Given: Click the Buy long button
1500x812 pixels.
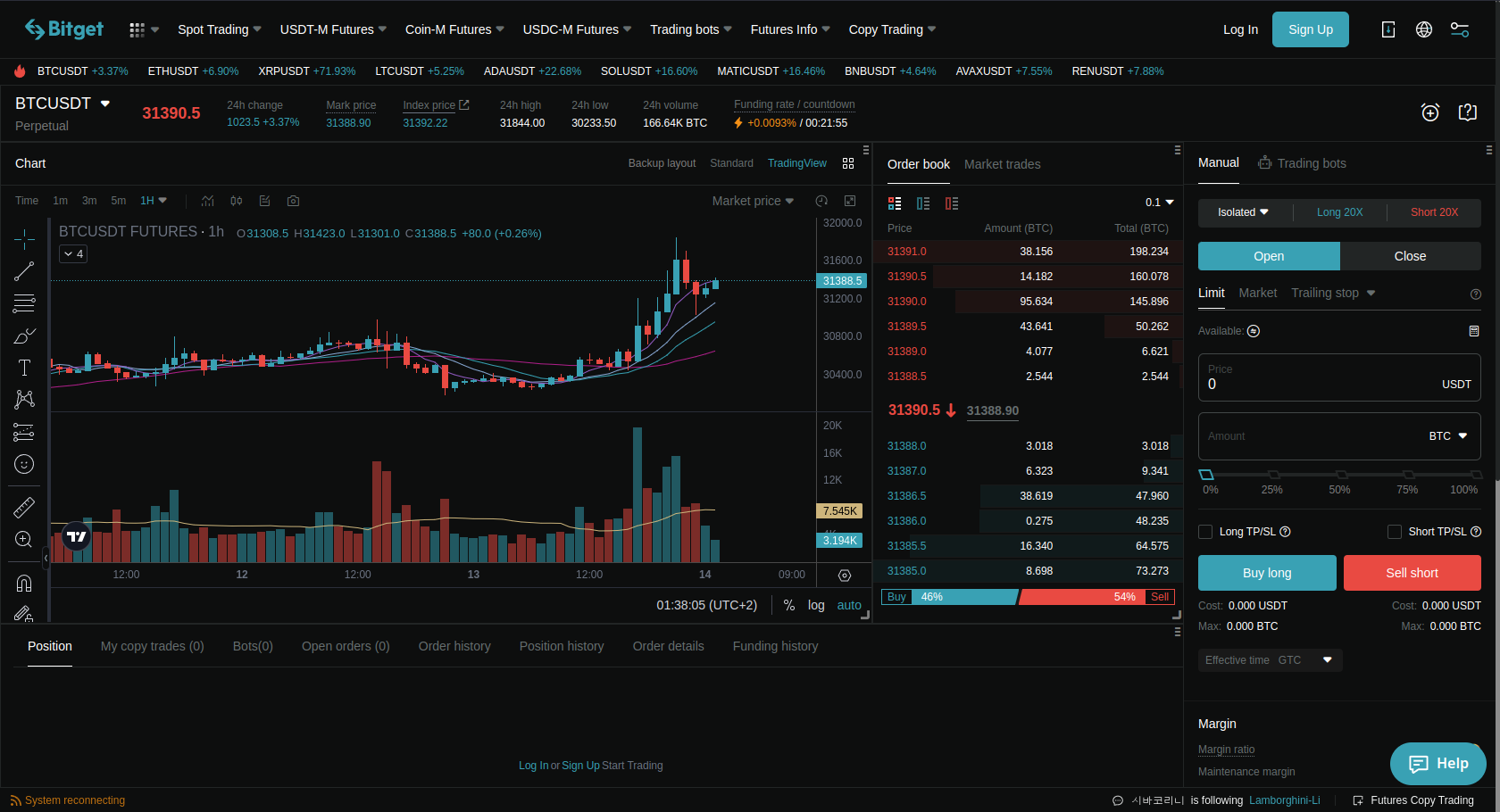Looking at the screenshot, I should point(1267,573).
